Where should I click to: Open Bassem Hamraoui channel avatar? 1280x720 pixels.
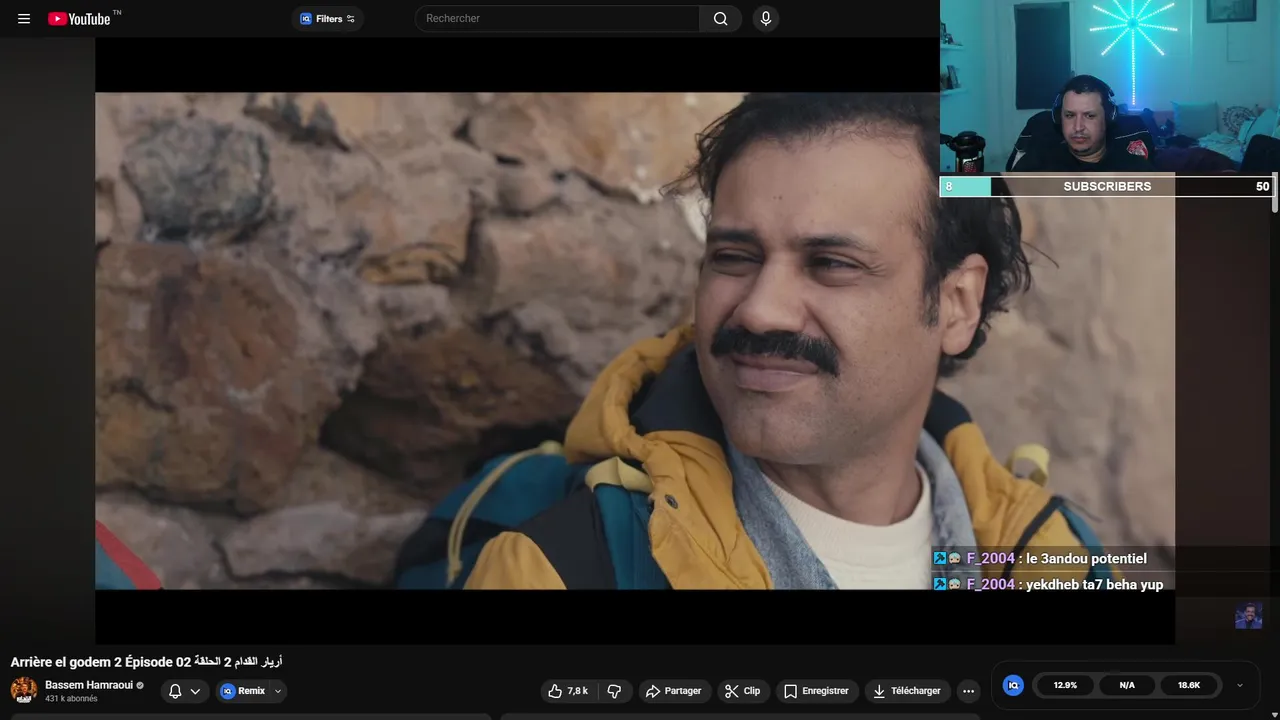click(24, 690)
